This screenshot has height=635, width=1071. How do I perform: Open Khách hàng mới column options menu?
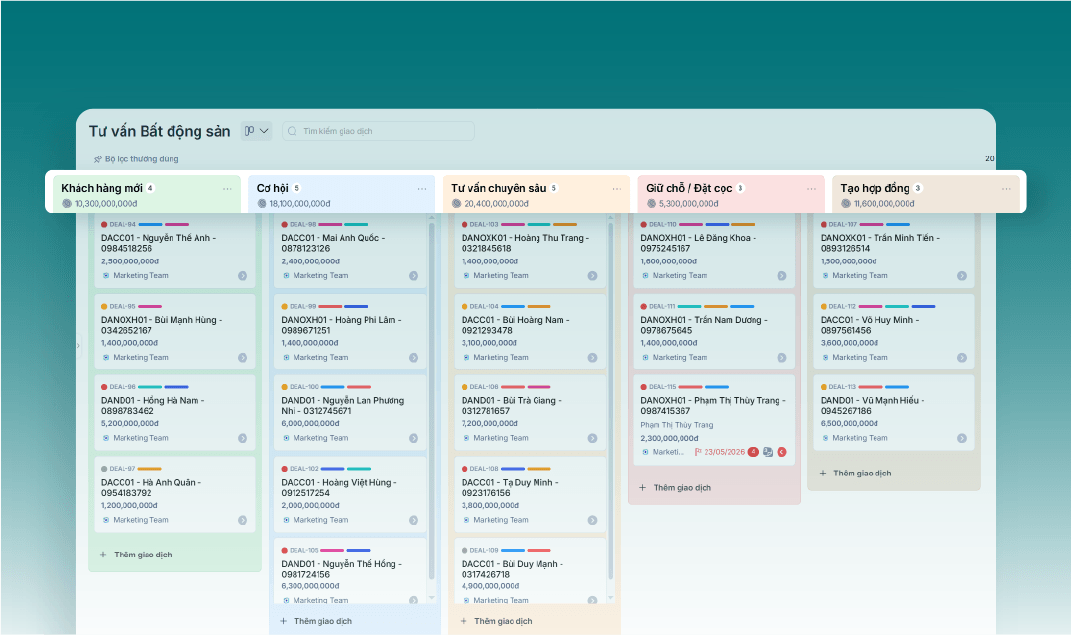[227, 189]
